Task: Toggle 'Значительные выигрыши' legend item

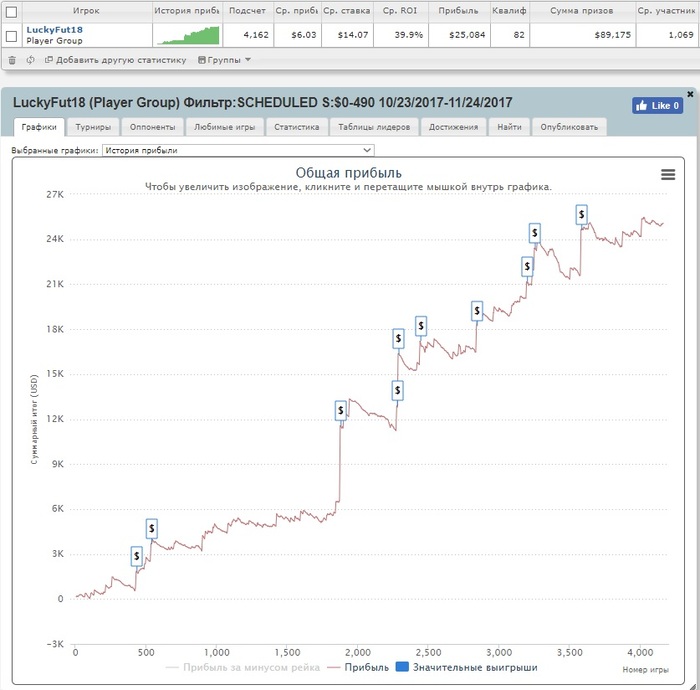Action: click(x=467, y=668)
